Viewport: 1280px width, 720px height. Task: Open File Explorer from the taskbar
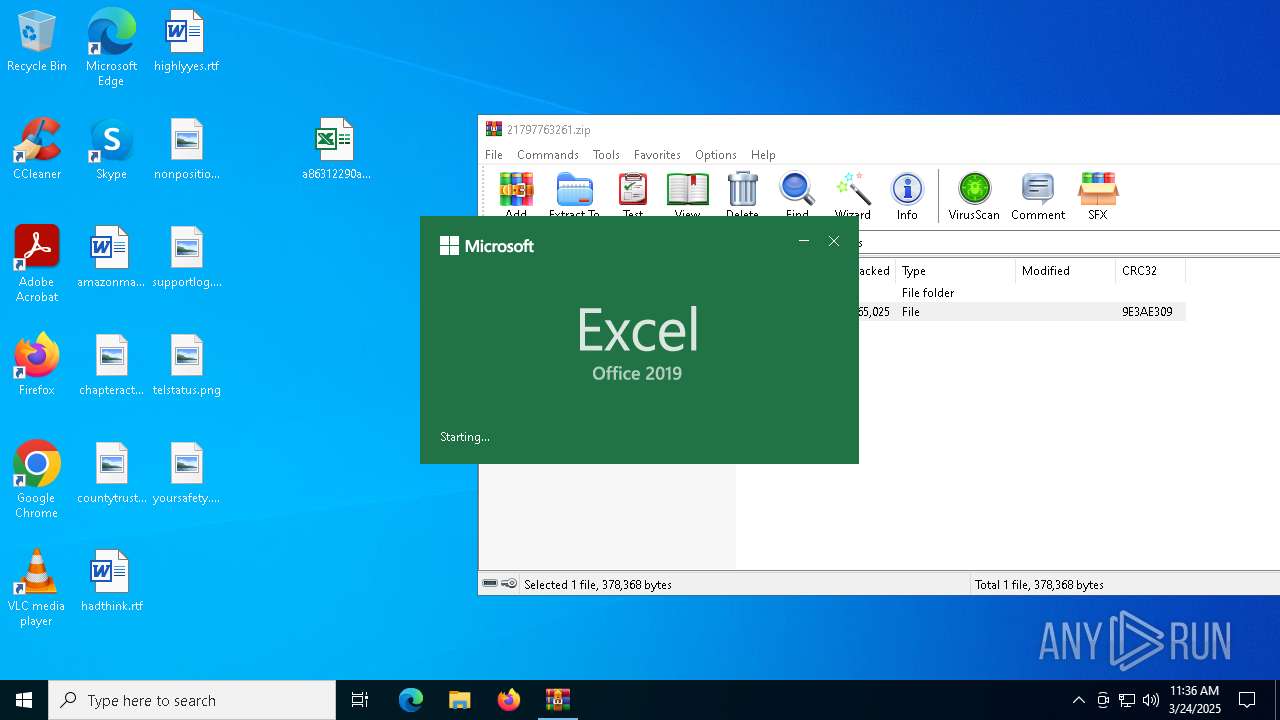pyautogui.click(x=459, y=700)
